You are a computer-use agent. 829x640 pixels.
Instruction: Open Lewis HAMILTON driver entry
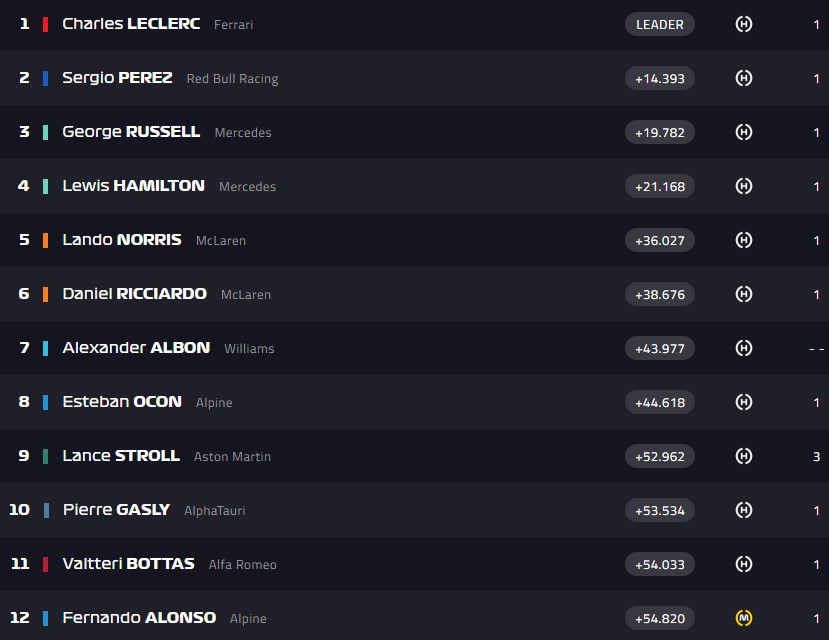pos(133,186)
